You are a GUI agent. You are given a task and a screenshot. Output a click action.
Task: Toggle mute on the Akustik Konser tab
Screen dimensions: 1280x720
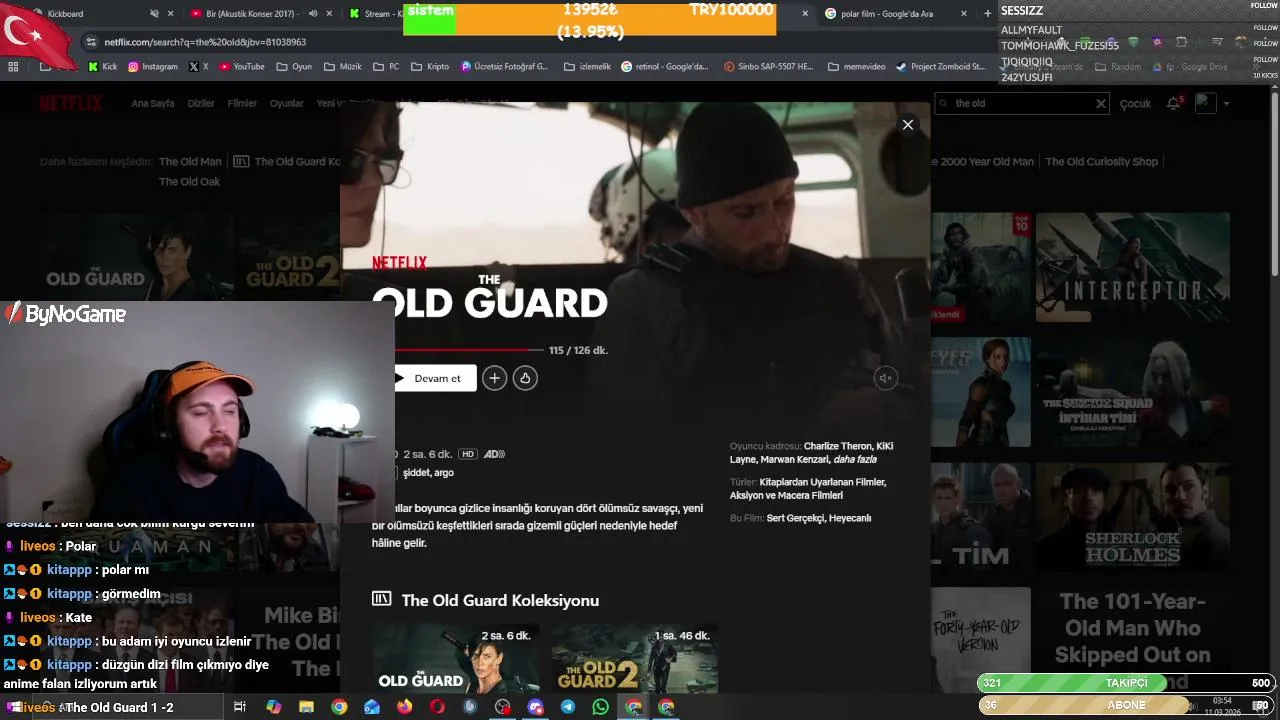tap(313, 14)
